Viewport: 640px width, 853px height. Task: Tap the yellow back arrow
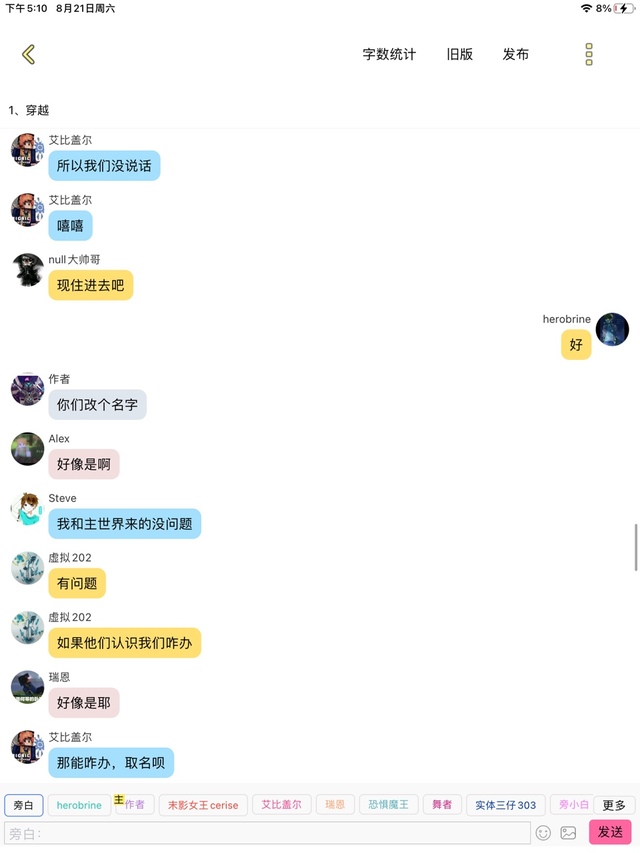28,54
